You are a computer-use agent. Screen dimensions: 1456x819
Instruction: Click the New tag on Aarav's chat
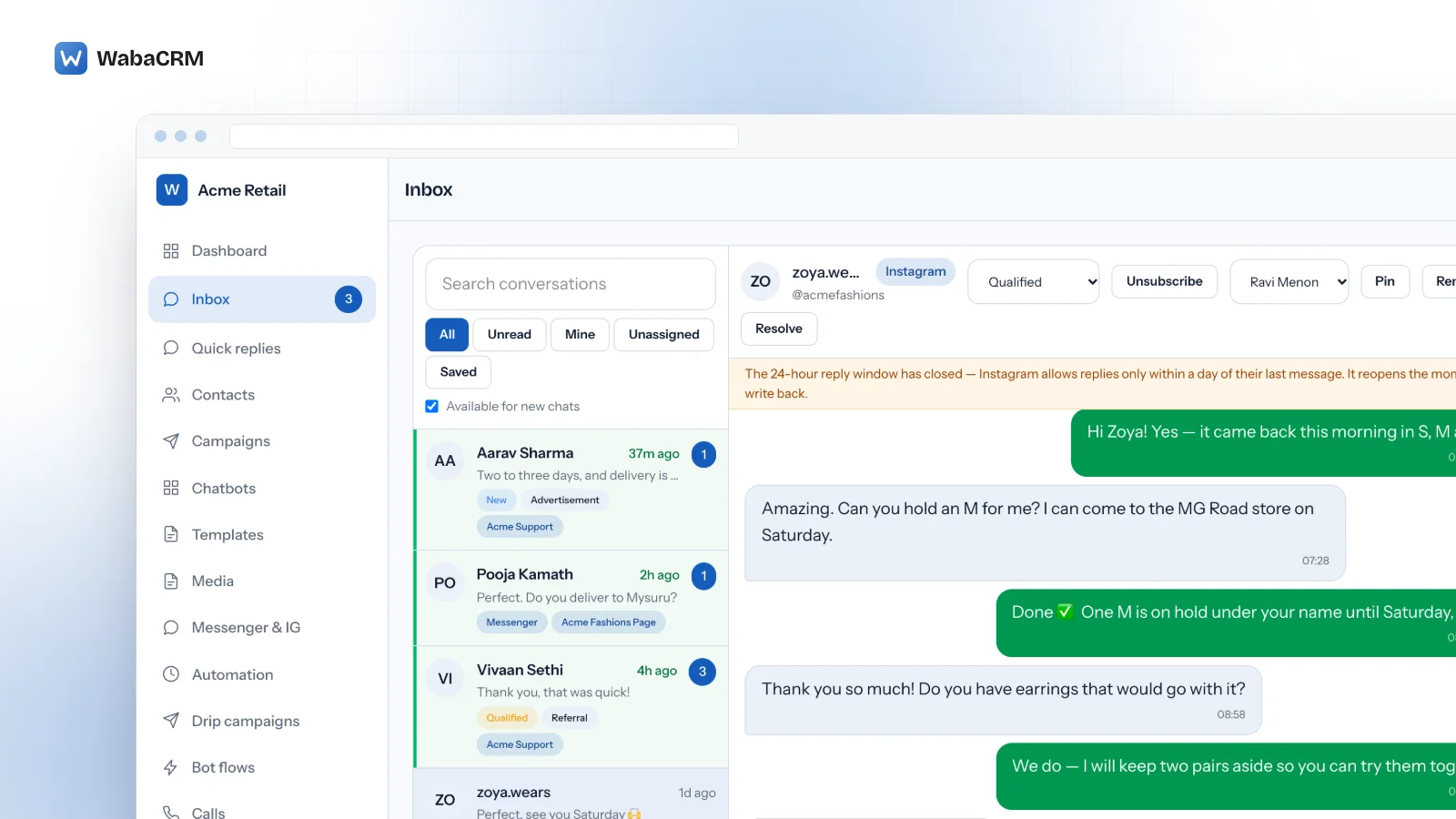[497, 500]
